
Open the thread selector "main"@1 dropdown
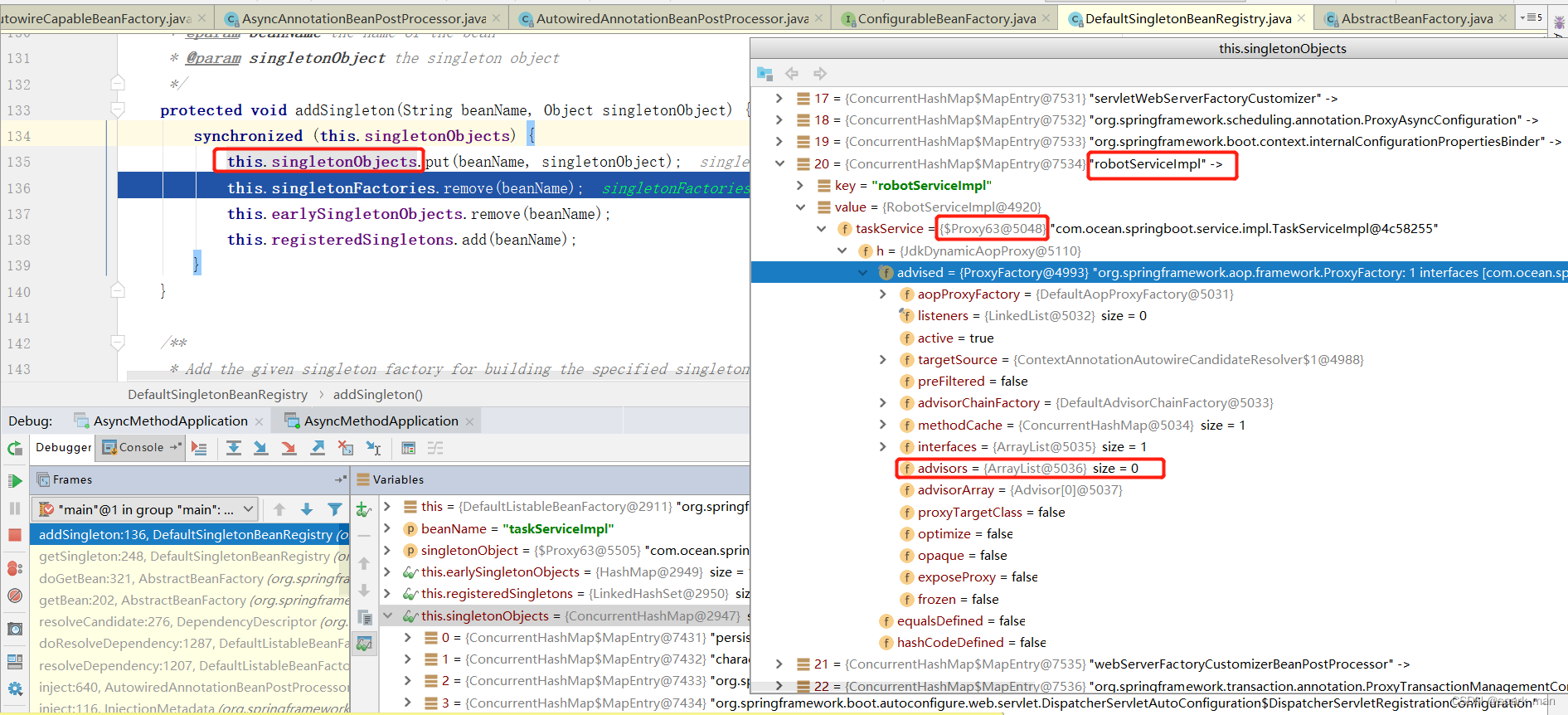(x=145, y=509)
